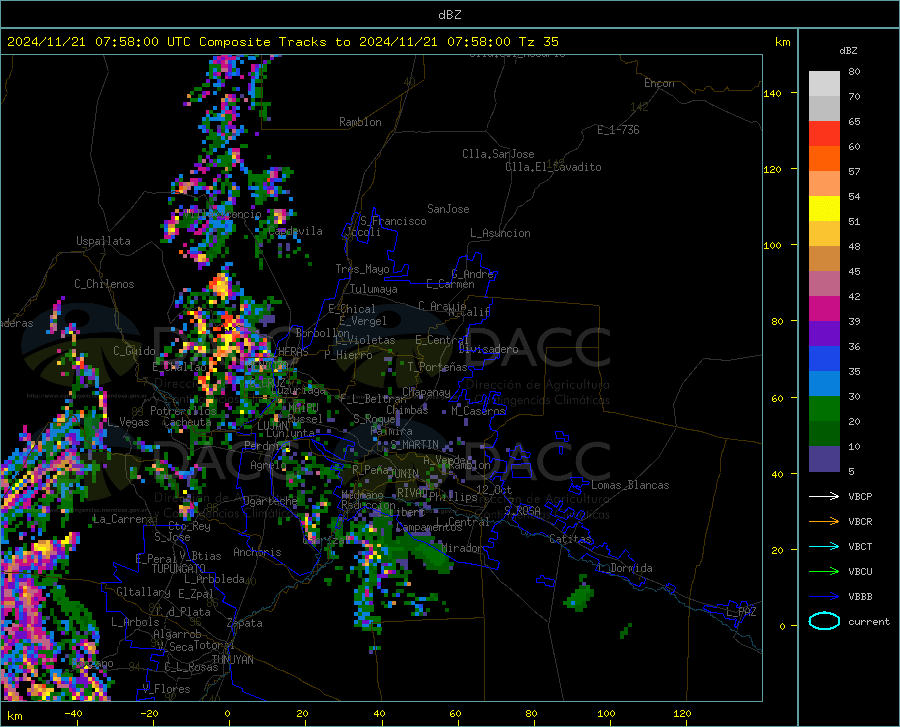Select the gray 65-70 dBZ swatch
This screenshot has width=900, height=727.
824,108
